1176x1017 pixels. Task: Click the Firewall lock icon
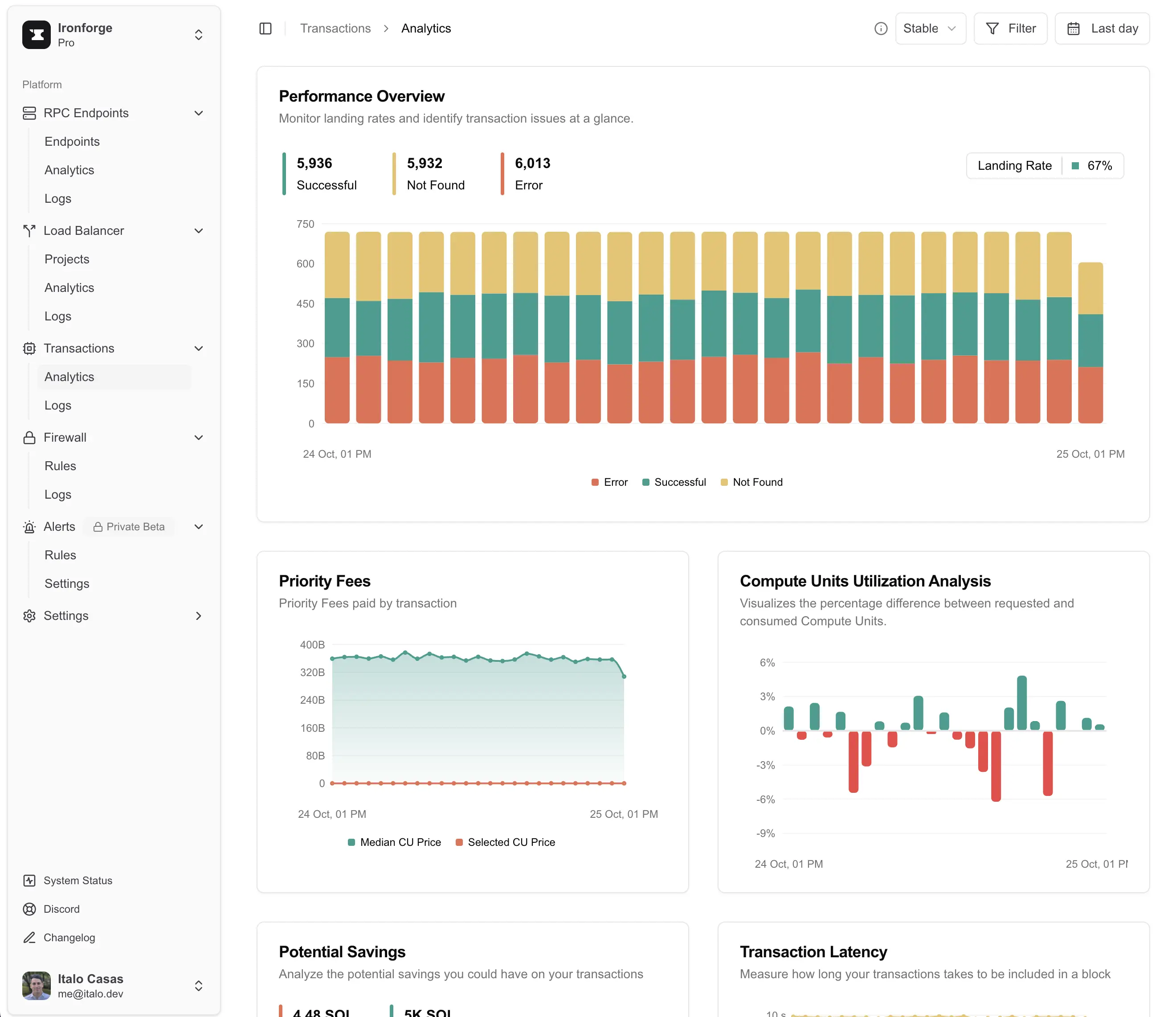[x=29, y=437]
